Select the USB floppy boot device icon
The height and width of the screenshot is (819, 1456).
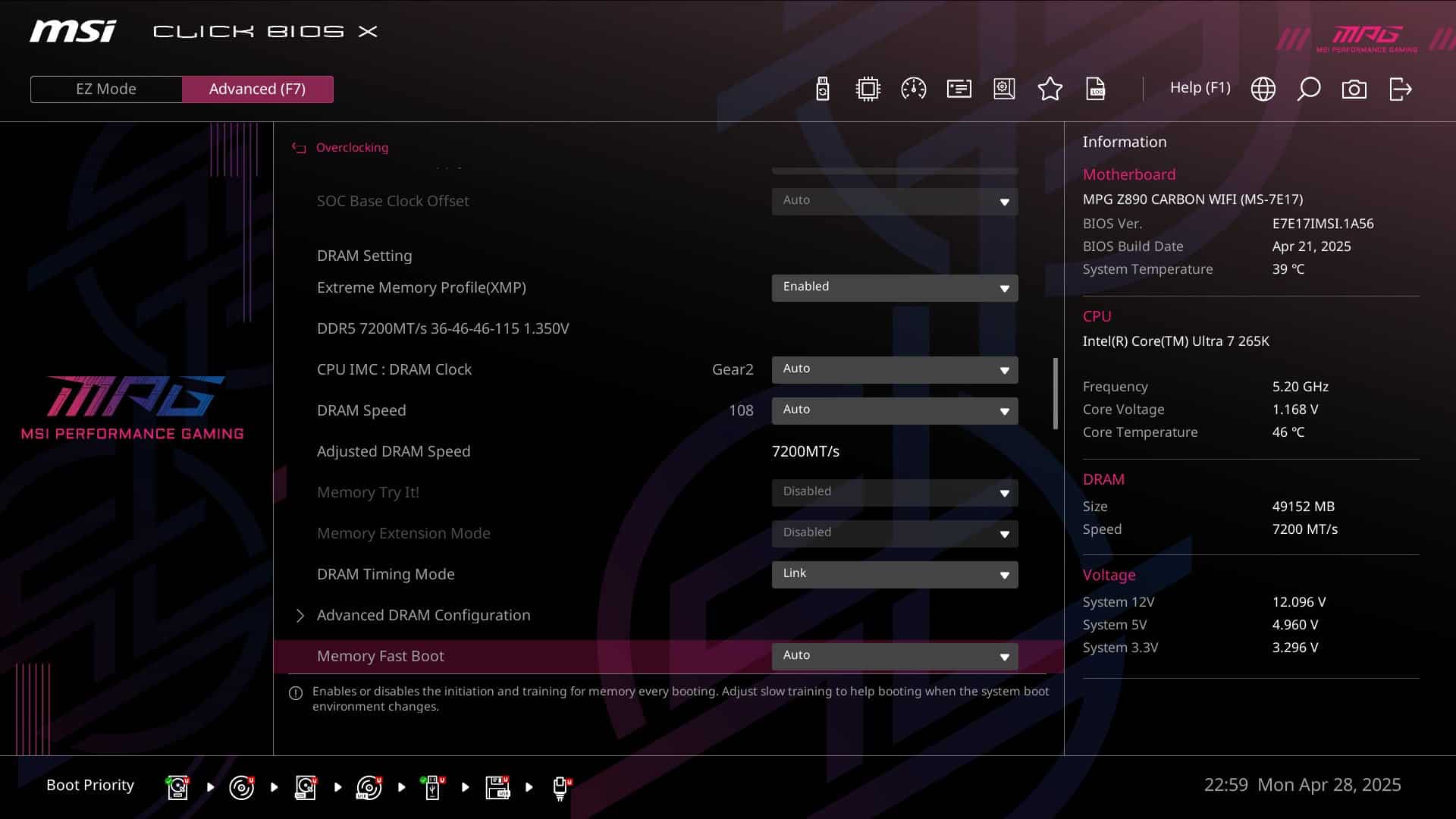497,787
